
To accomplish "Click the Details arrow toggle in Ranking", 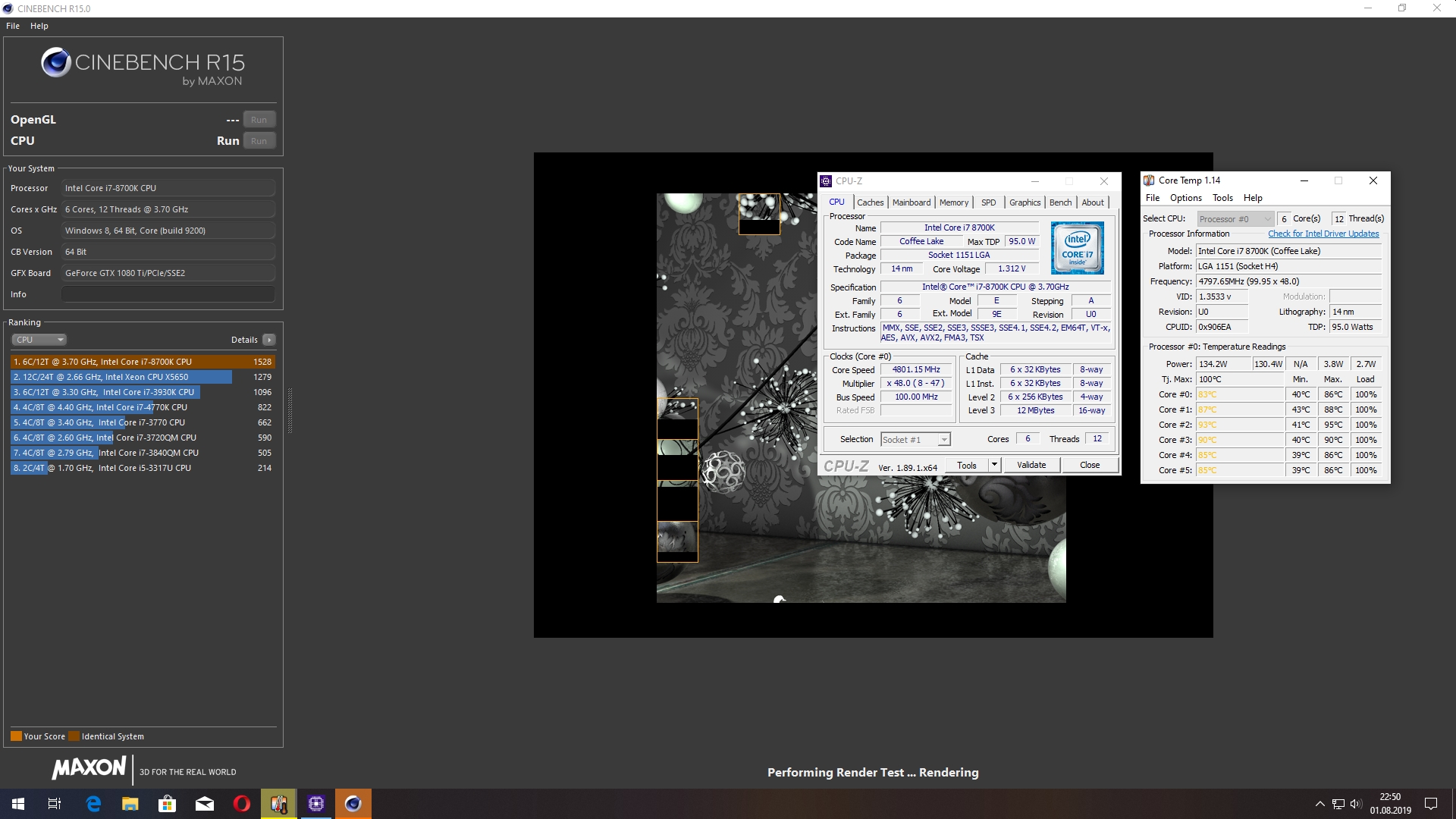I will pyautogui.click(x=269, y=340).
